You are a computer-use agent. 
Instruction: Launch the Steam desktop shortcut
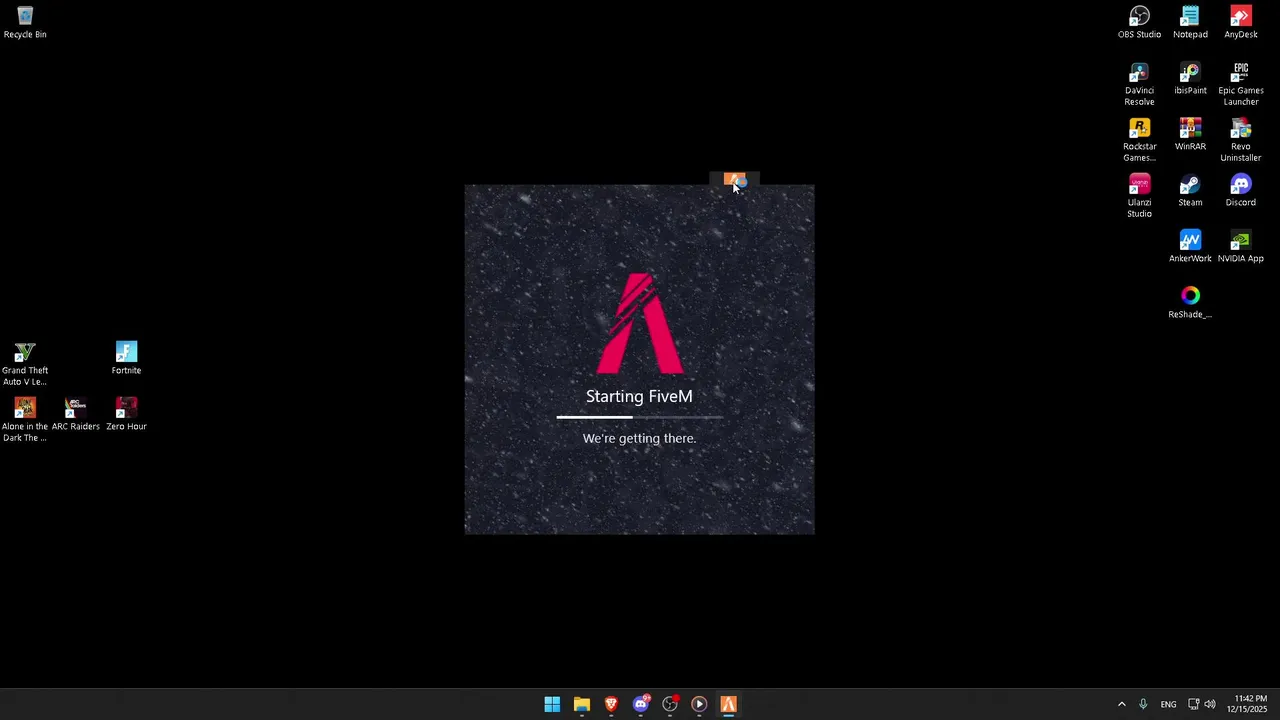(x=1190, y=190)
